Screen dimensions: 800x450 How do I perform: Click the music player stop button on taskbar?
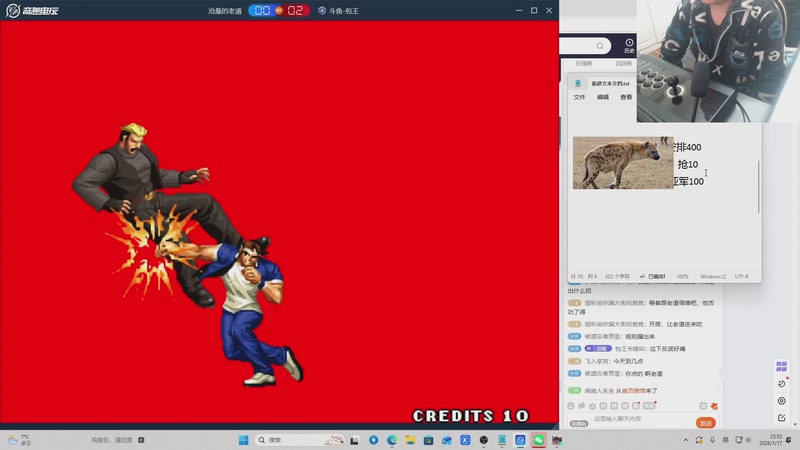tap(141, 440)
